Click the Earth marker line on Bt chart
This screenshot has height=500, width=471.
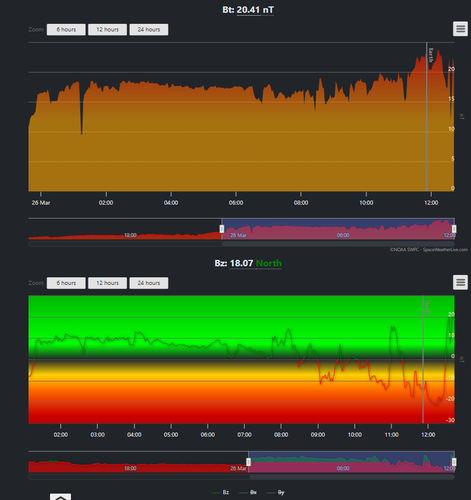click(x=427, y=117)
